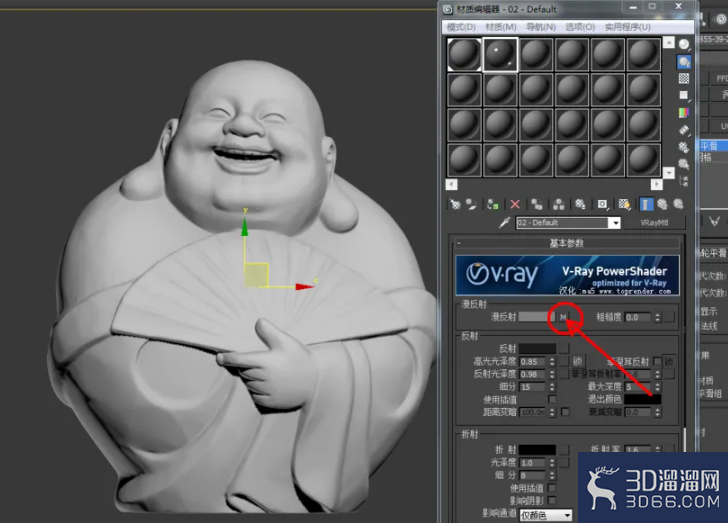Viewport: 728px width, 523px height.
Task: Click the Select by Material icon
Action: pos(684,164)
